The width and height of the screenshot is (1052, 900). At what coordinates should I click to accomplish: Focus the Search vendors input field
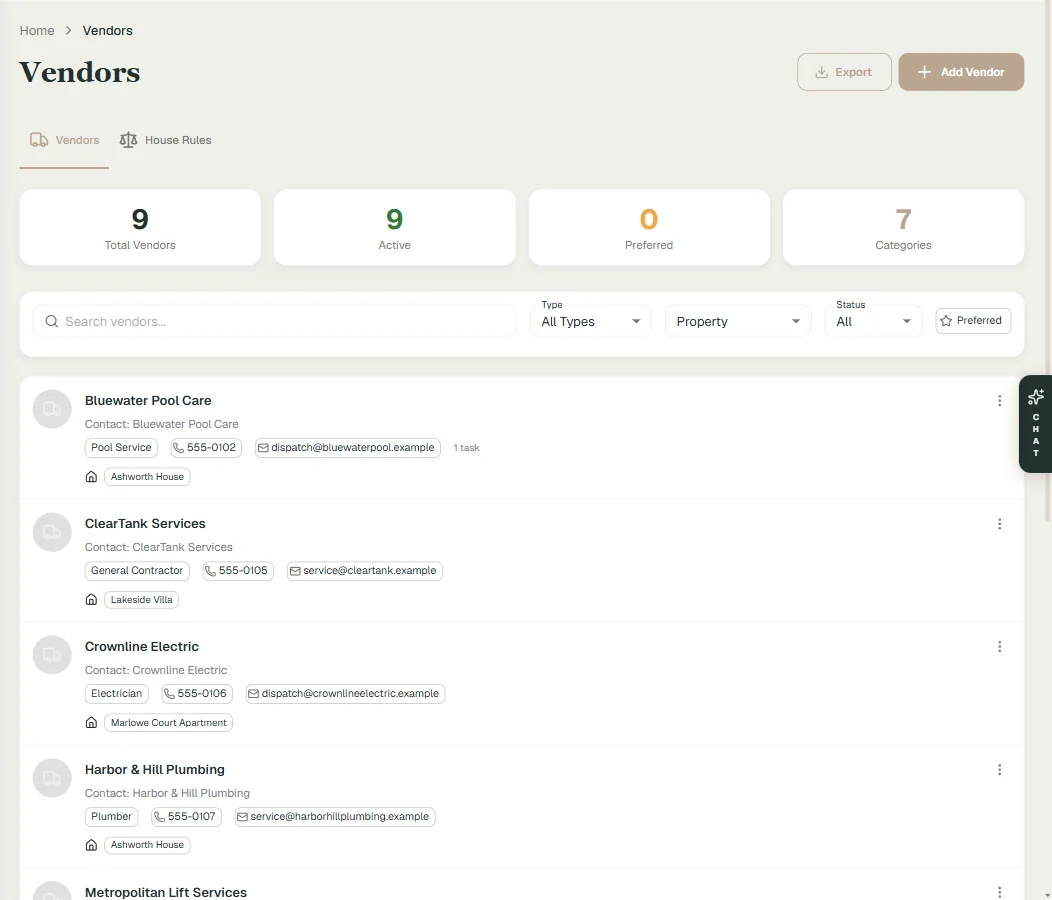tap(274, 321)
